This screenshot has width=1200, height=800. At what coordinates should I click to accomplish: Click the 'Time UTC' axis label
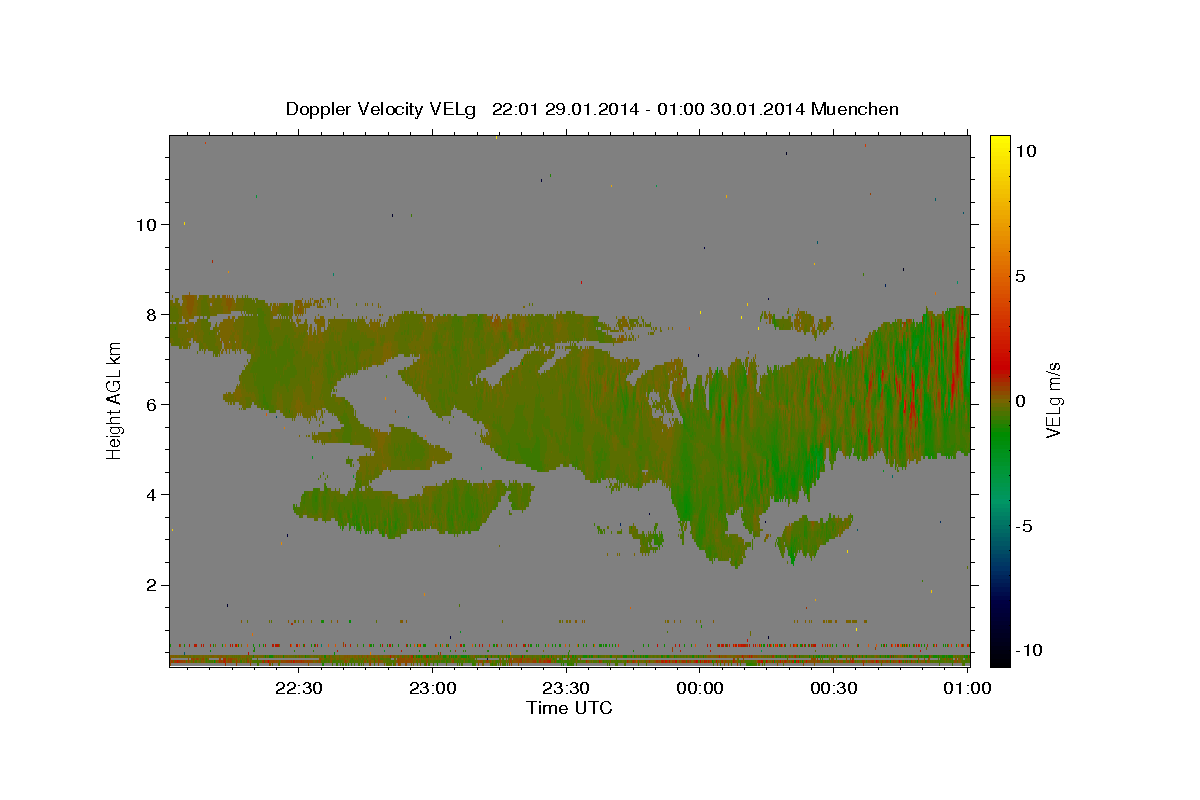[x=569, y=708]
